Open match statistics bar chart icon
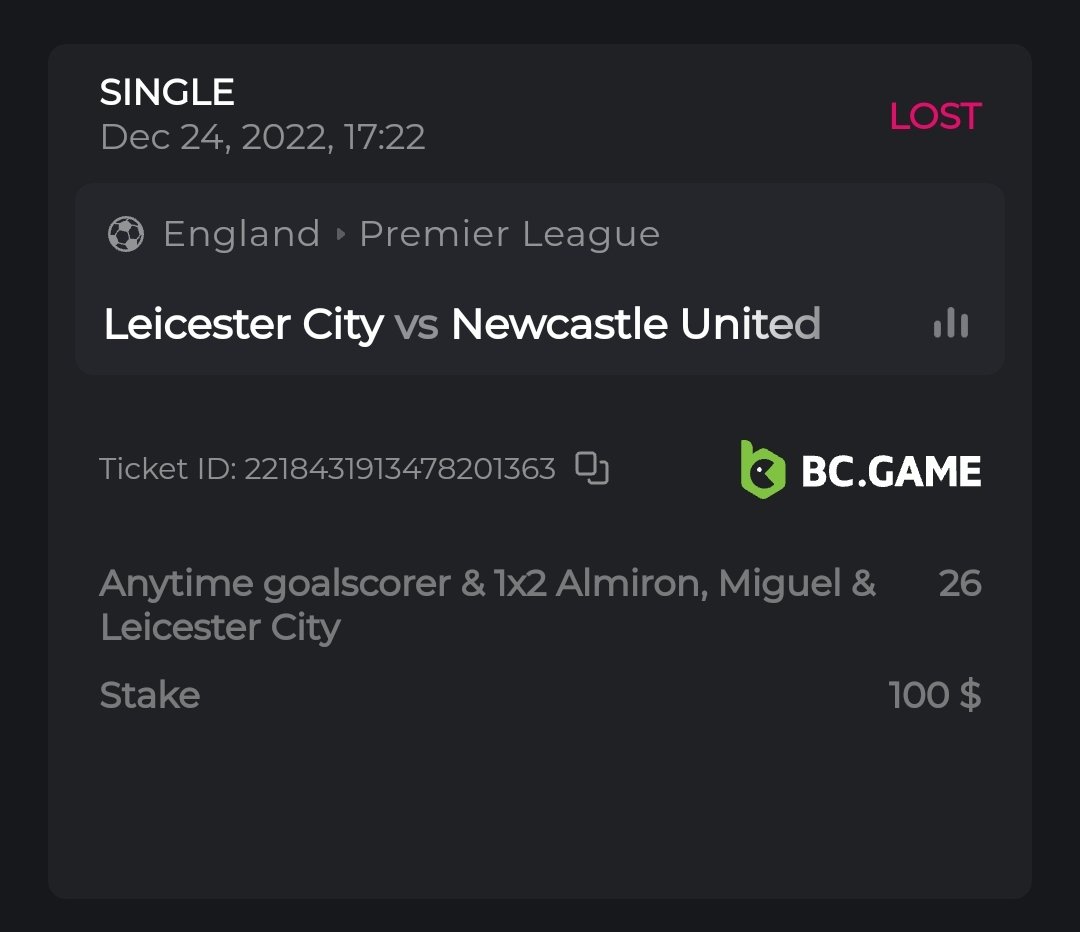 [950, 323]
